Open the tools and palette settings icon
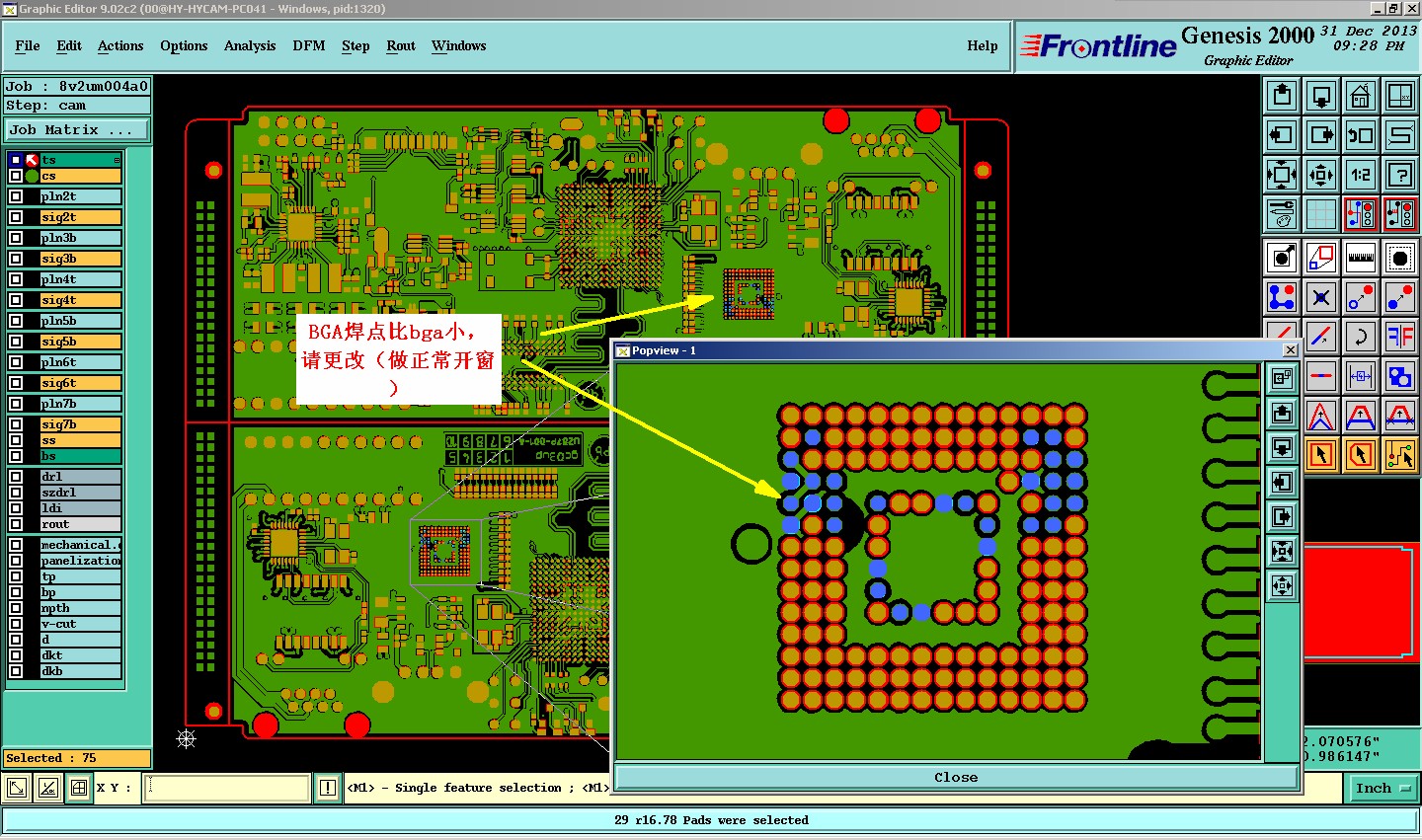 coord(1282,214)
